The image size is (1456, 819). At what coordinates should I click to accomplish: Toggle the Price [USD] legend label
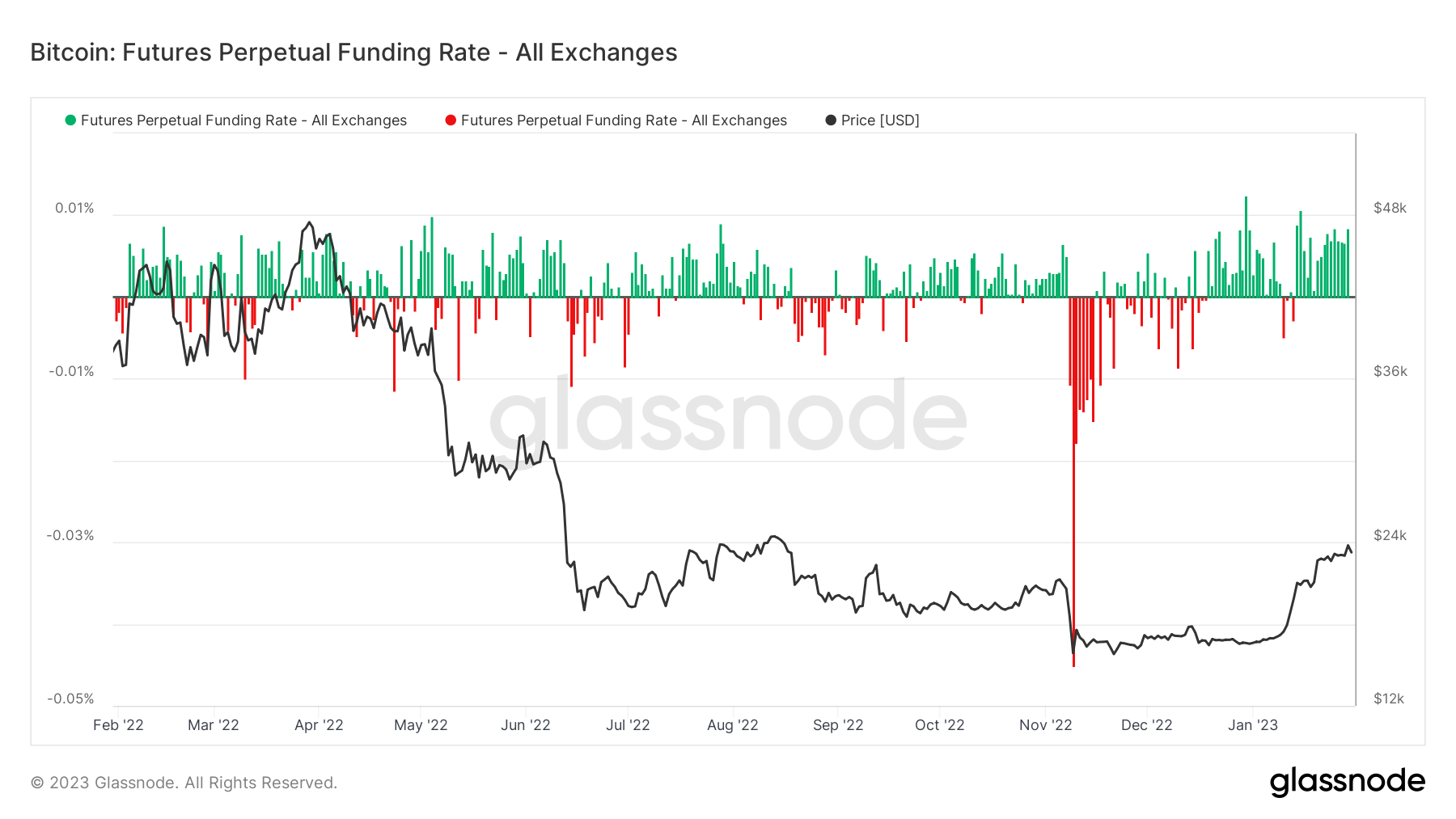(880, 120)
